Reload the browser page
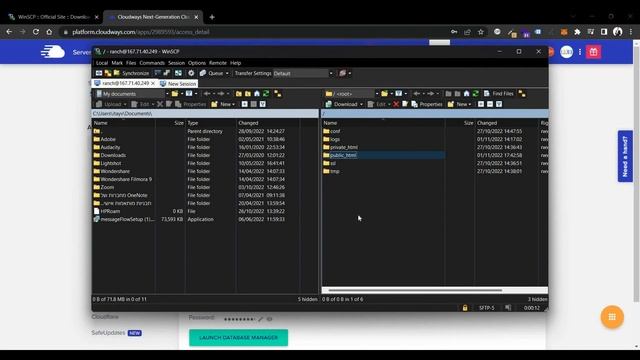 (x=36, y=31)
